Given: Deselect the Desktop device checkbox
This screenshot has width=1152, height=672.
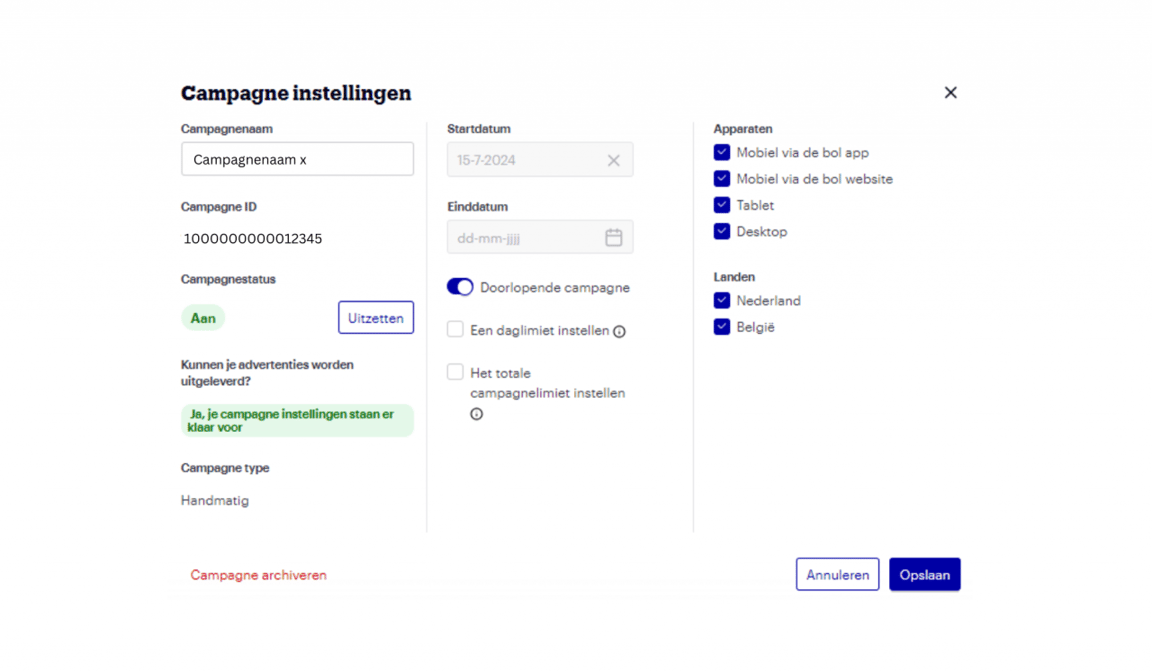Looking at the screenshot, I should pos(721,231).
